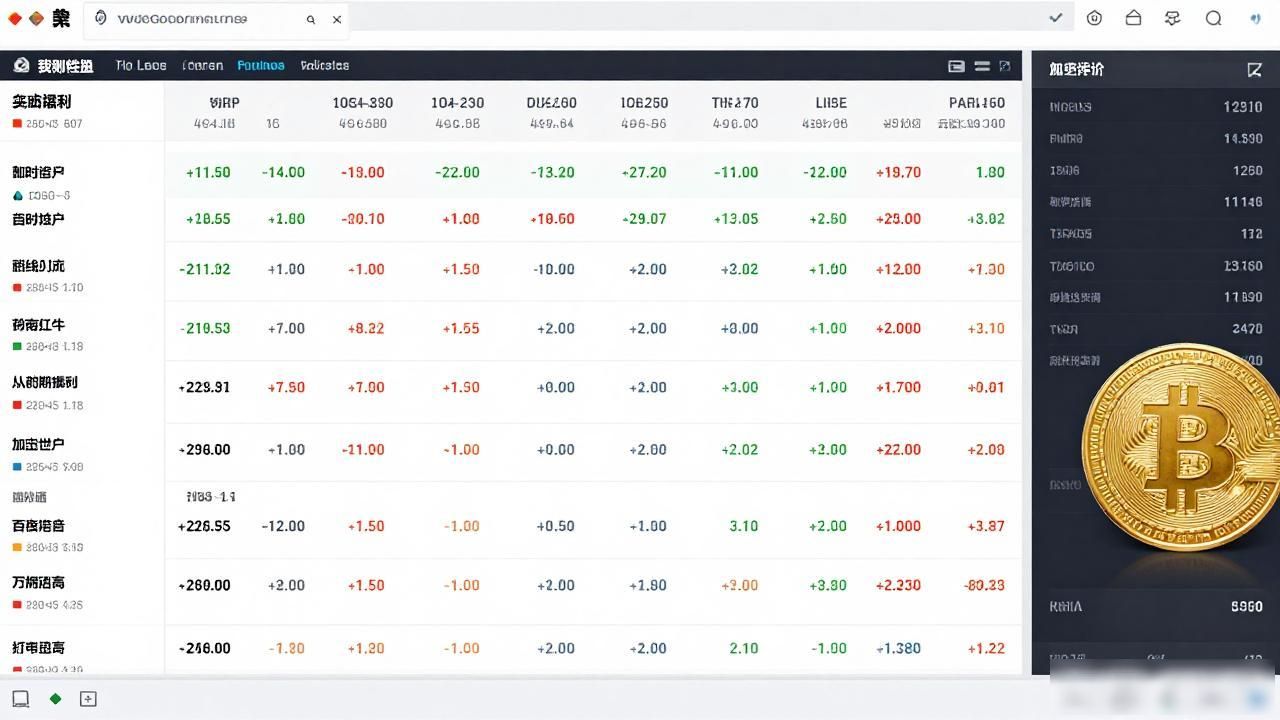Click the monitor icon in the bottom bar

(20, 699)
